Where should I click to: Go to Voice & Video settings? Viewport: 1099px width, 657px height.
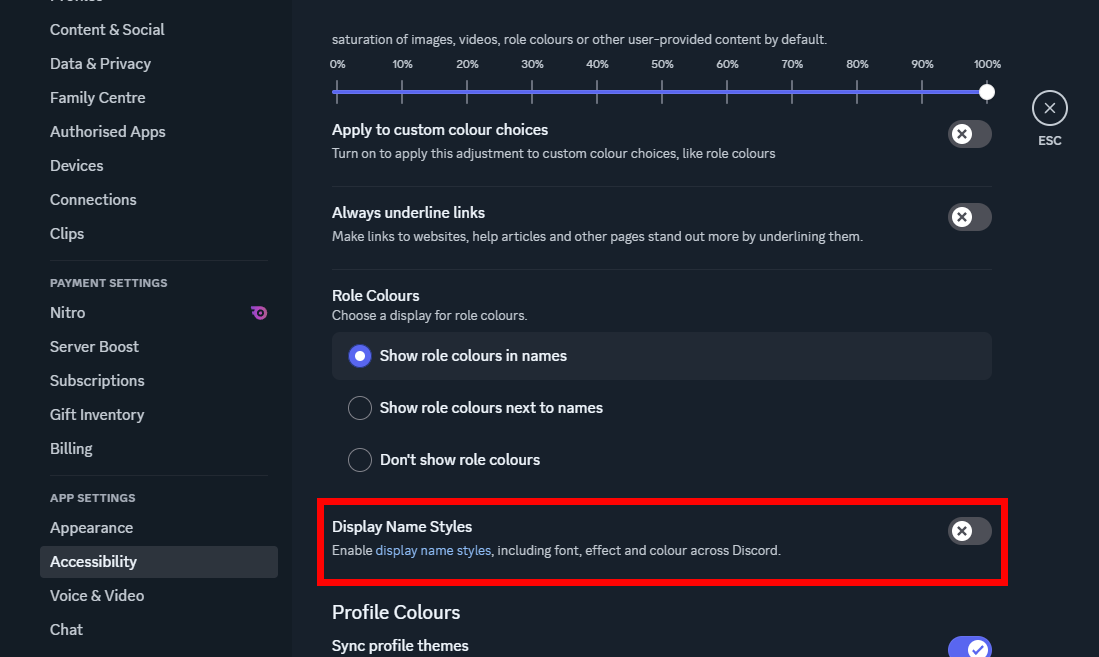point(97,596)
